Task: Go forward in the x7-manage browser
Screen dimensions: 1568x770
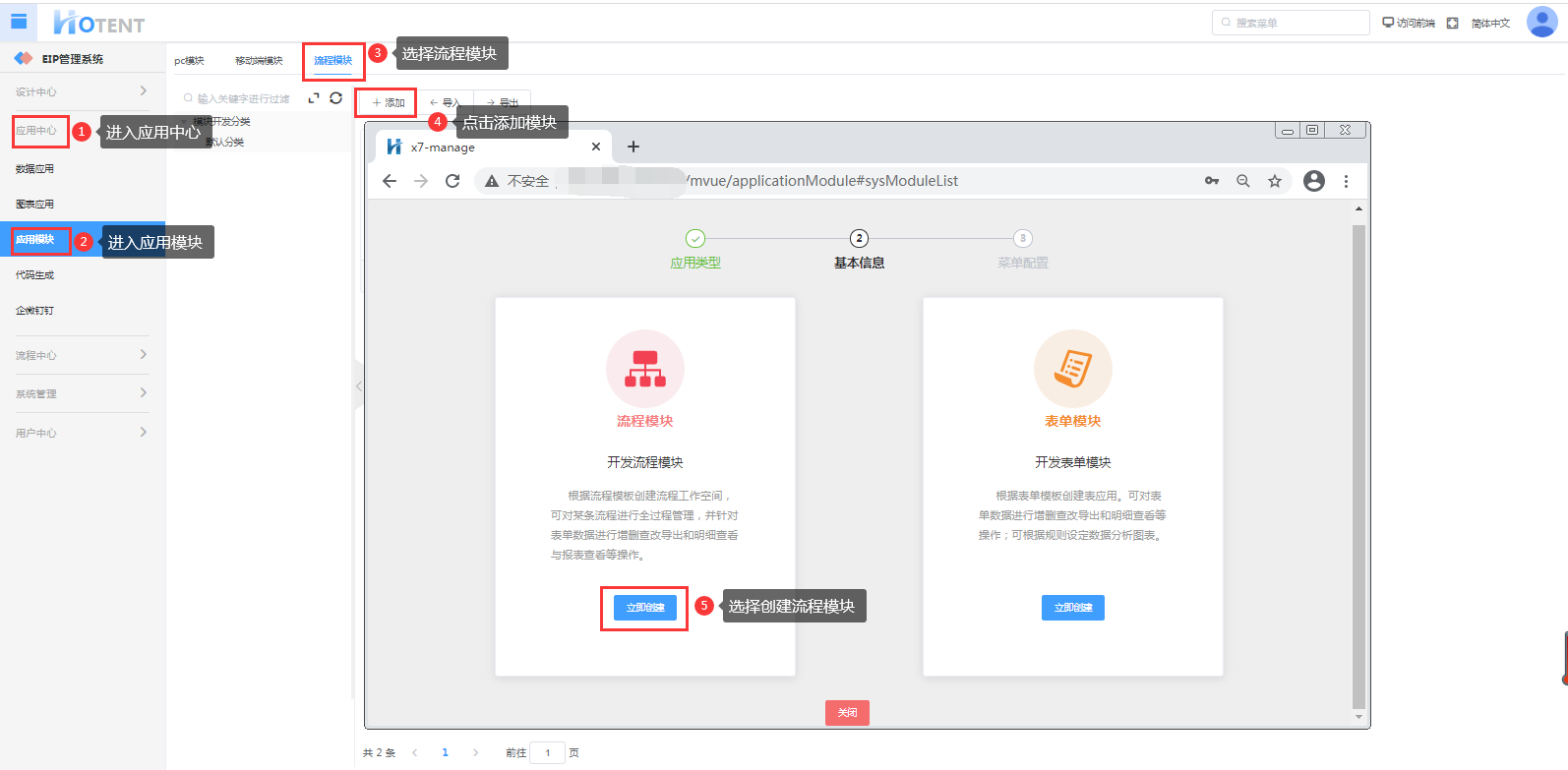Action: 421,181
